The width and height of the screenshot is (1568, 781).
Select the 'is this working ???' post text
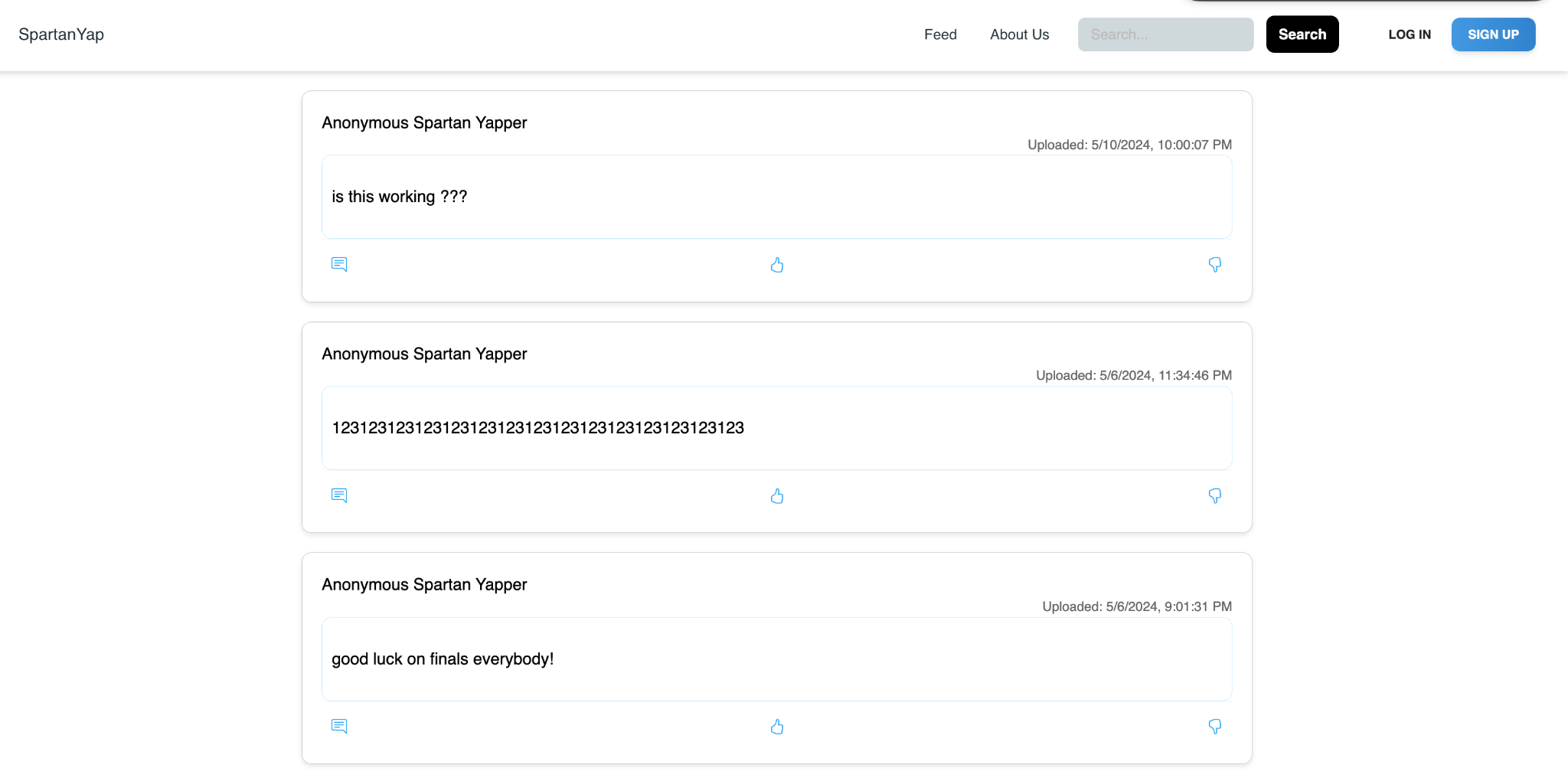click(x=400, y=197)
